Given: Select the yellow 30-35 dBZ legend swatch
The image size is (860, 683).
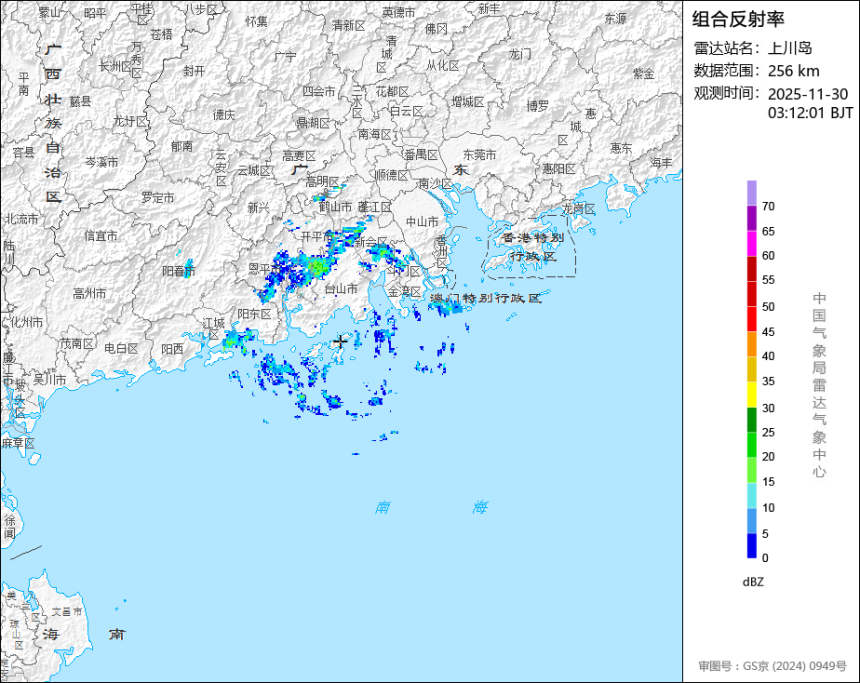Looking at the screenshot, I should [x=751, y=394].
